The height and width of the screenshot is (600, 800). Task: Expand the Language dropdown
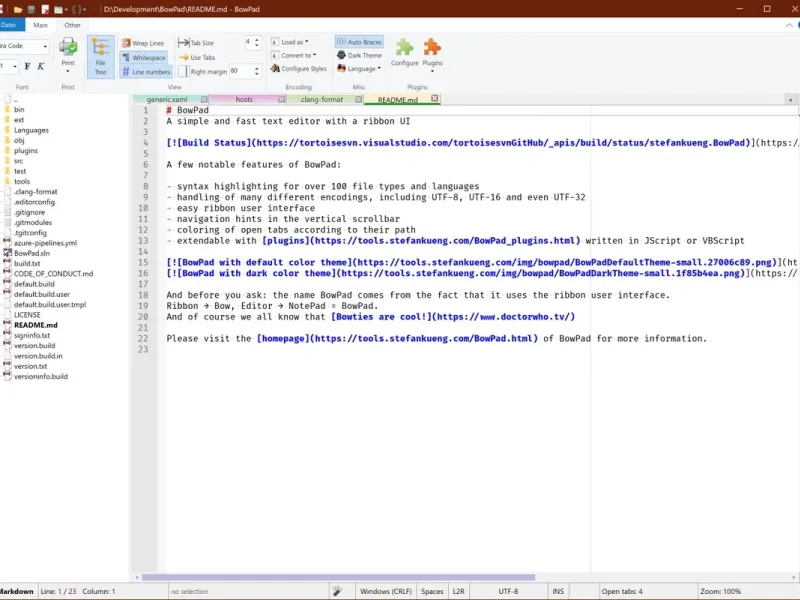(x=359, y=69)
